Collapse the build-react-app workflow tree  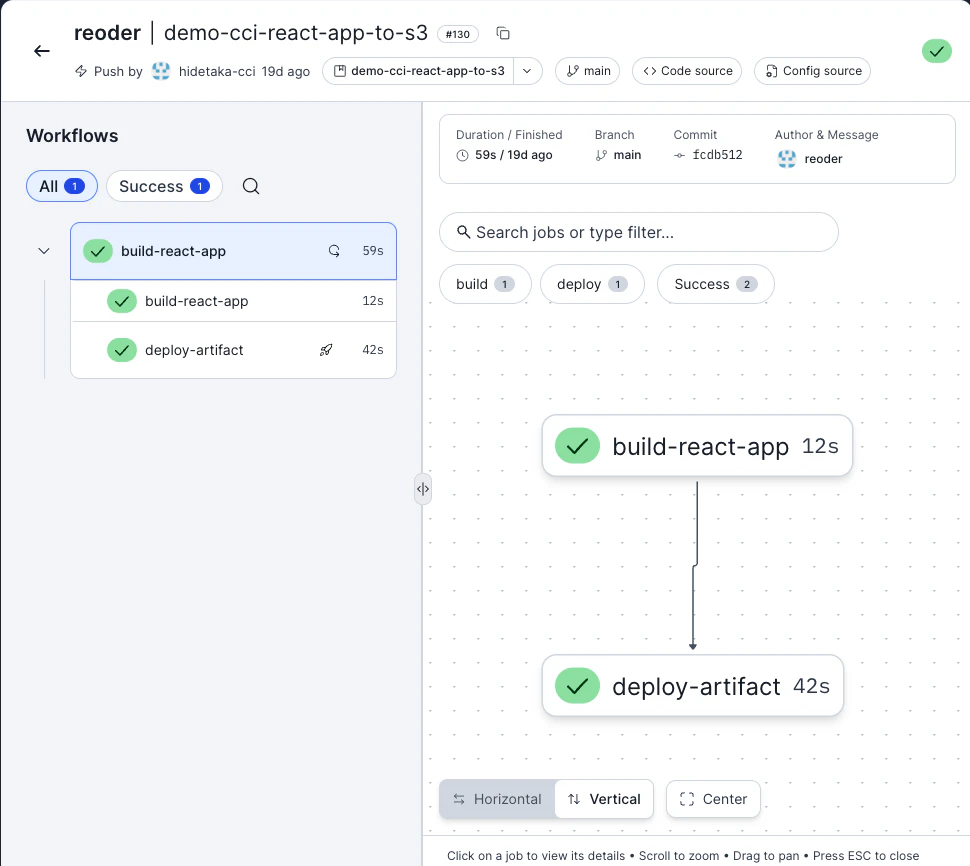43,251
